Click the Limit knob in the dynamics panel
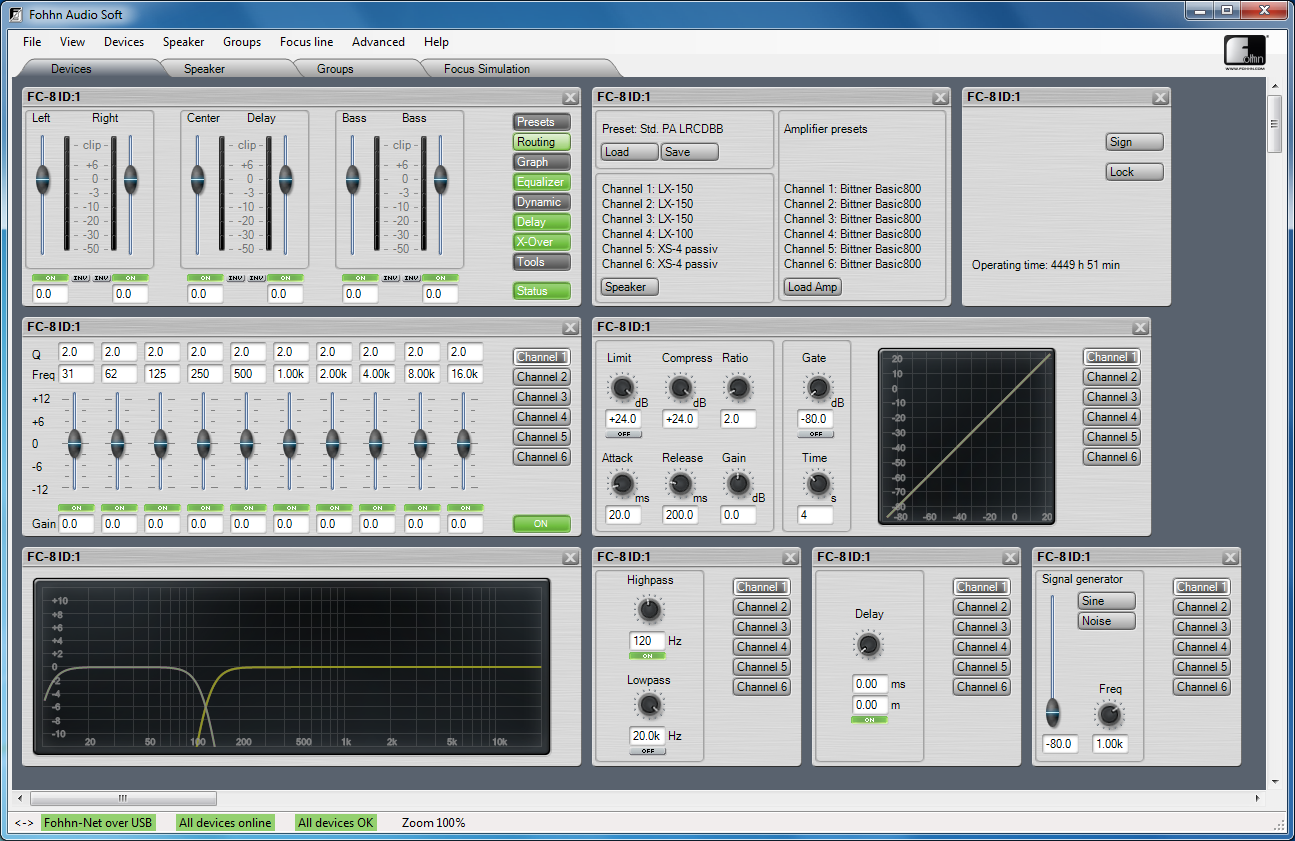 pos(621,388)
